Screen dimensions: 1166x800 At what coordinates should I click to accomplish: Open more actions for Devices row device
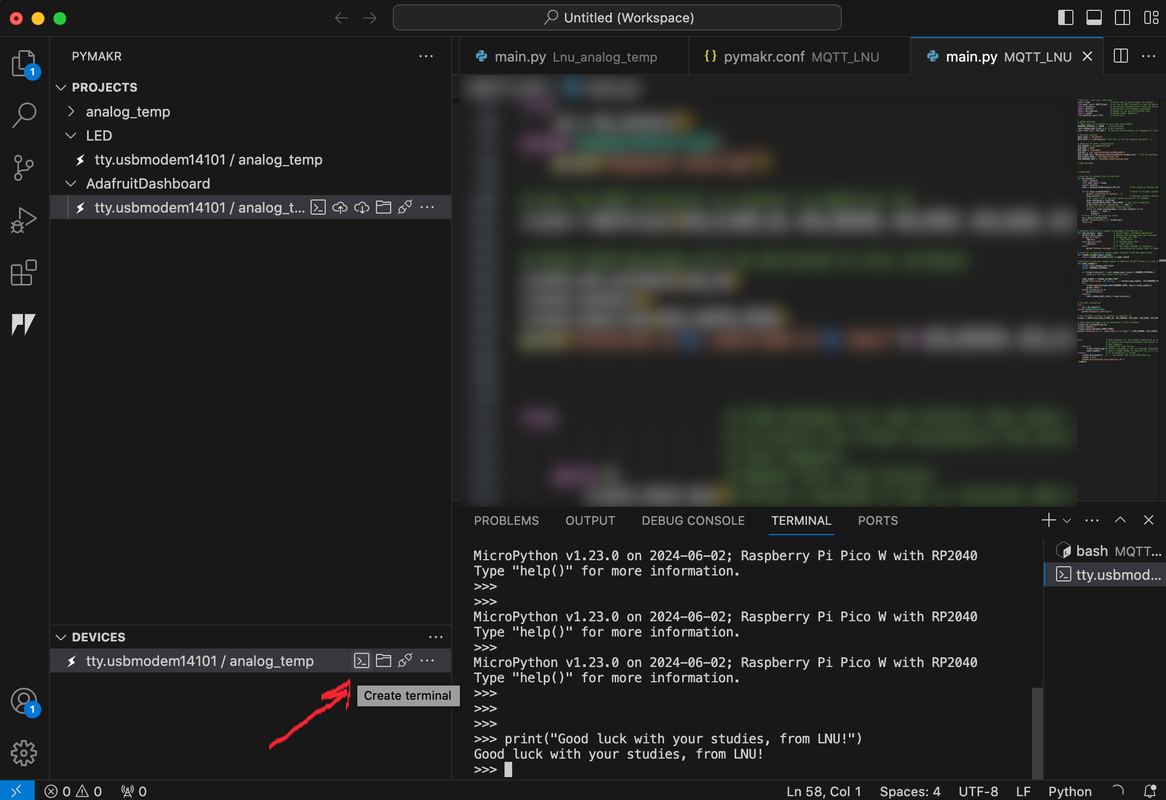pos(427,660)
